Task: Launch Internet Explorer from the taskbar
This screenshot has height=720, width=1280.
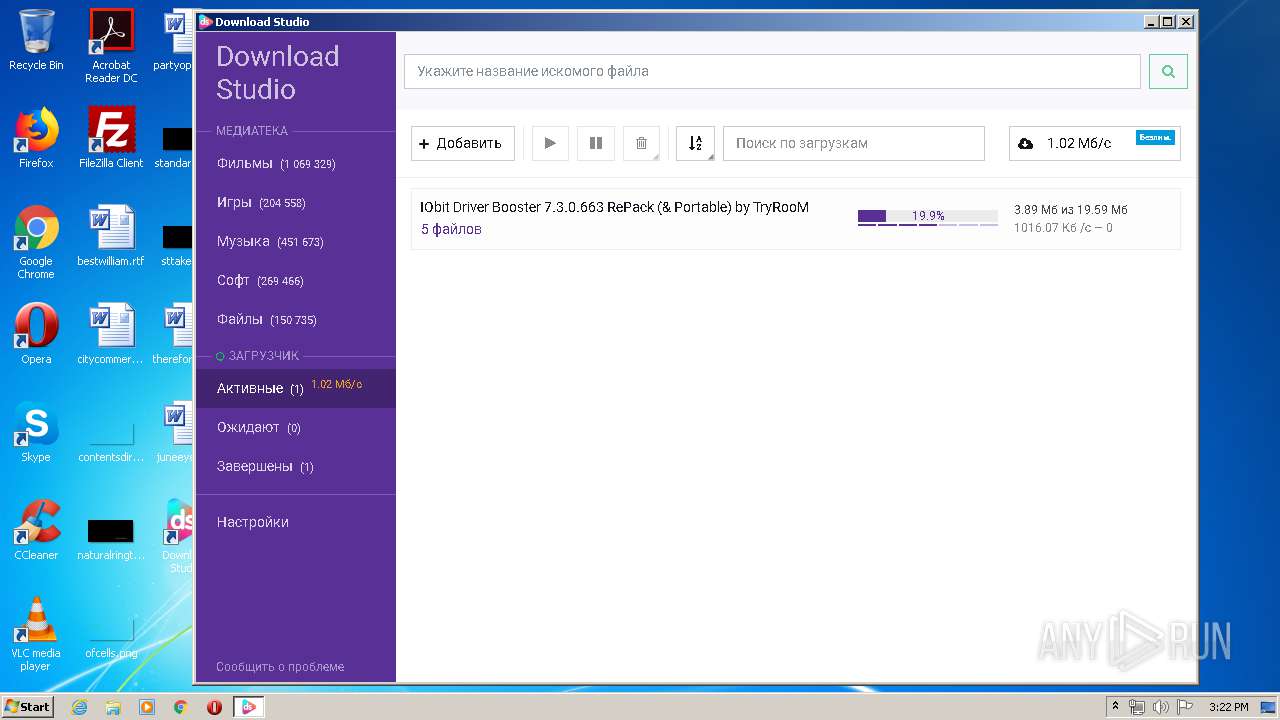Action: pyautogui.click(x=80, y=707)
